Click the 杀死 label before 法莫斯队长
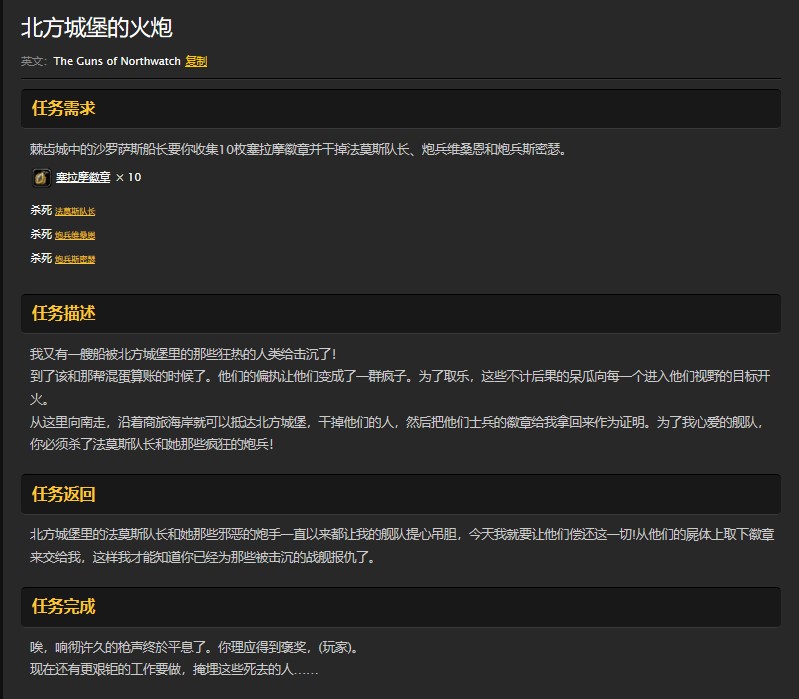 (40, 211)
